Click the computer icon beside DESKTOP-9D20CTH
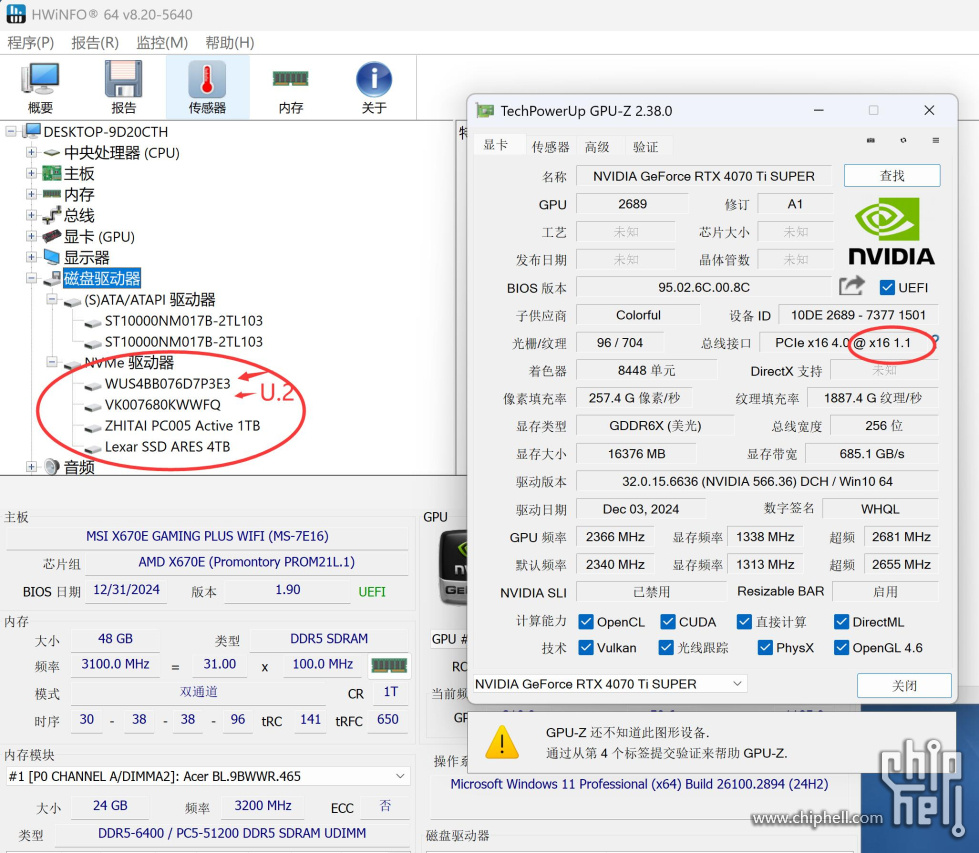Screen dimensions: 979x853 [x=32, y=131]
